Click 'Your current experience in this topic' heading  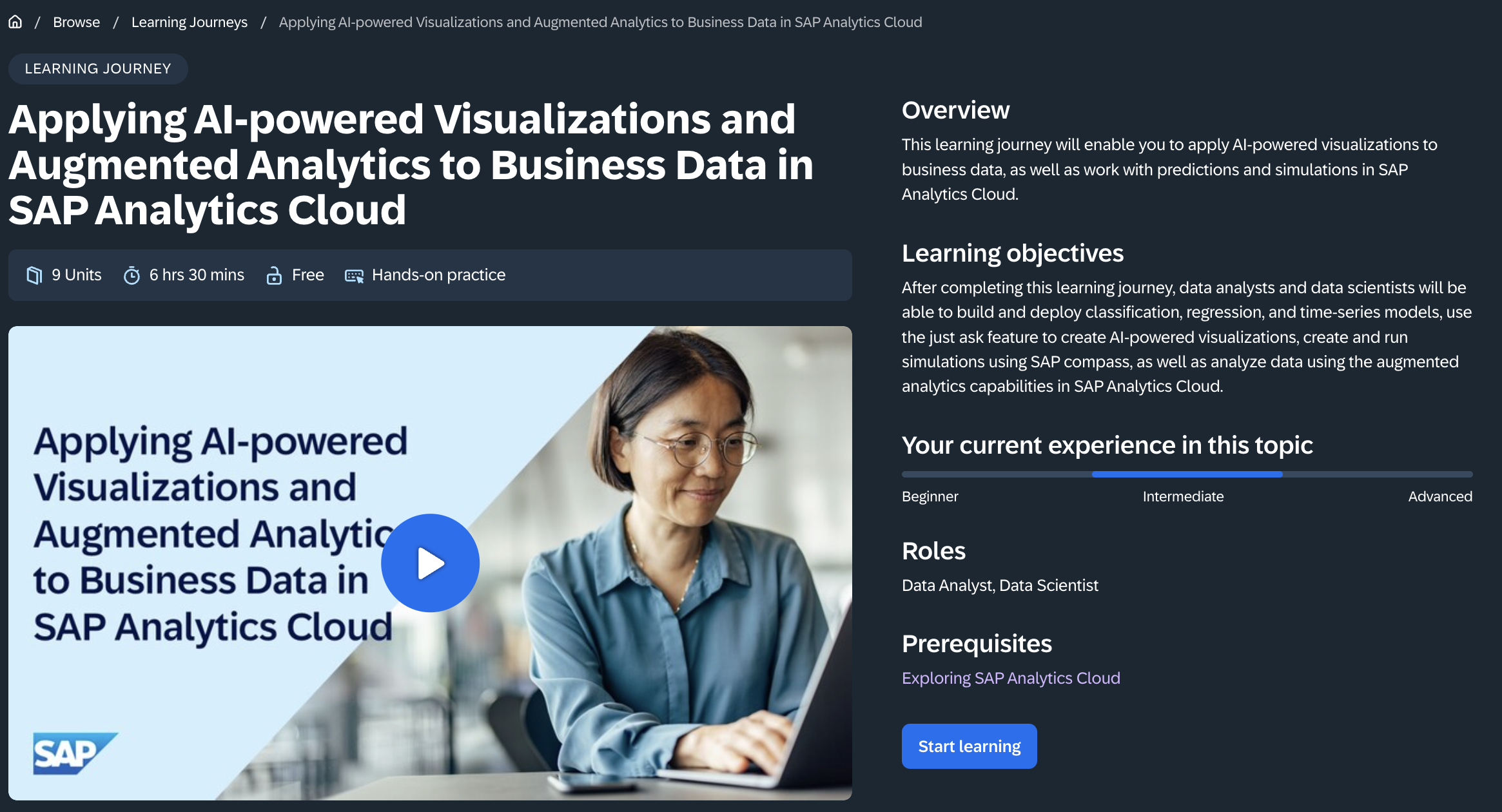(1107, 445)
